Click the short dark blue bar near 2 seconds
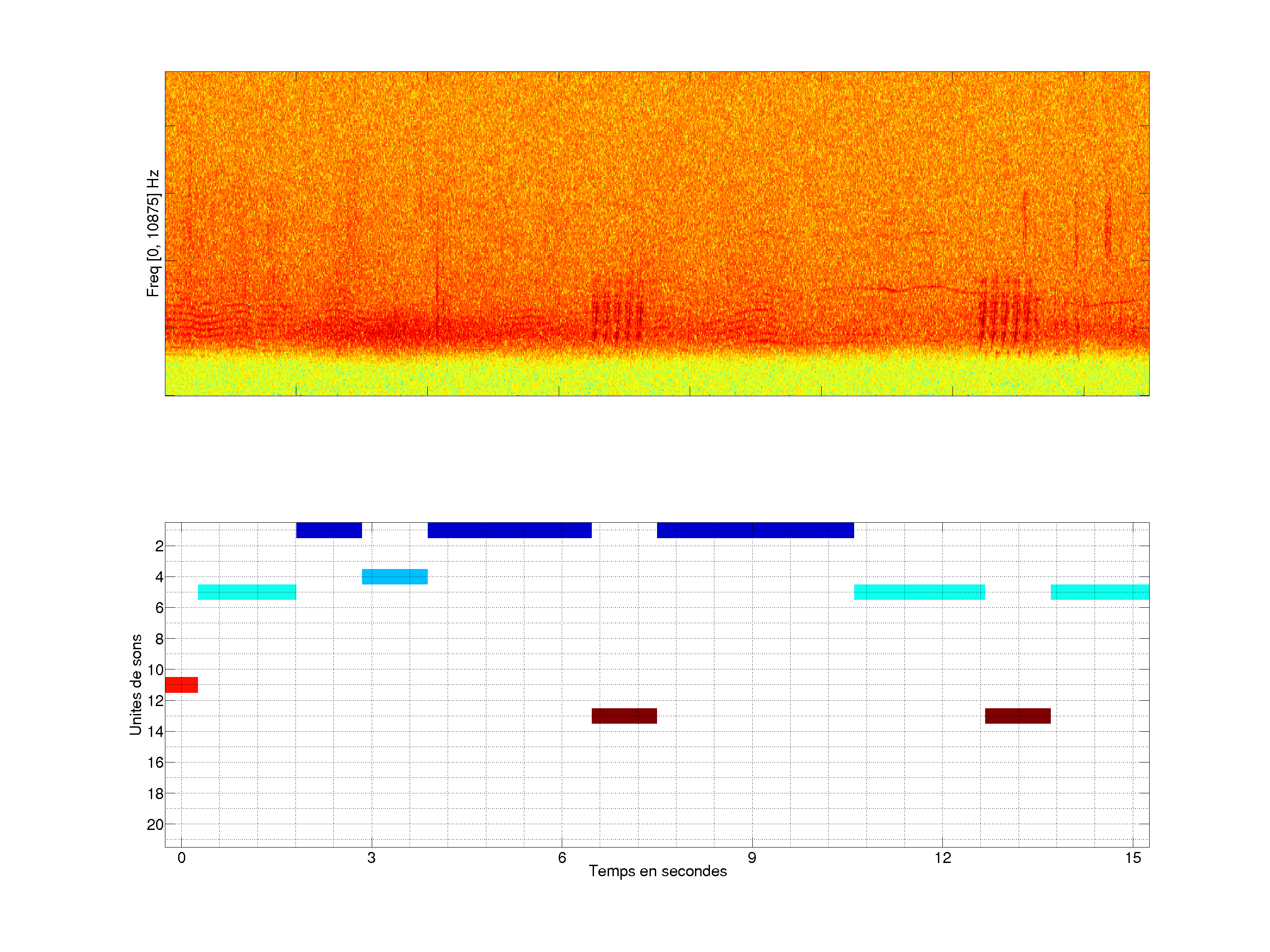Image resolution: width=1270 pixels, height=952 pixels. [x=329, y=530]
